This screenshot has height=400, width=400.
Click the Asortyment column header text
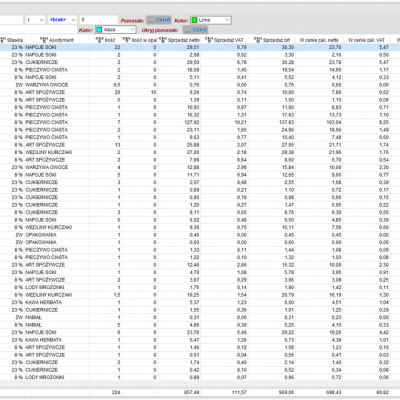tap(61, 40)
